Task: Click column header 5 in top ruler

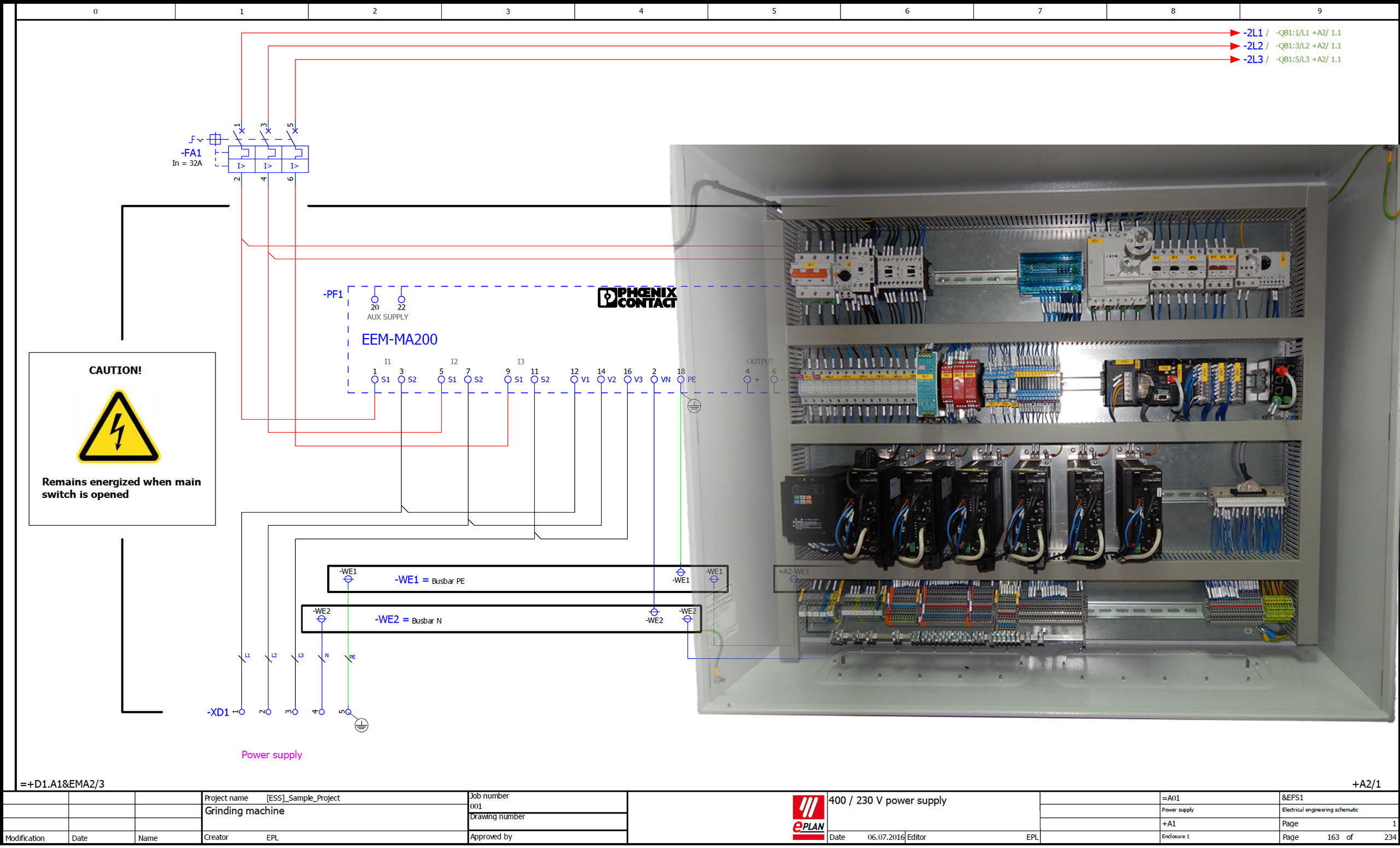Action: 773,11
